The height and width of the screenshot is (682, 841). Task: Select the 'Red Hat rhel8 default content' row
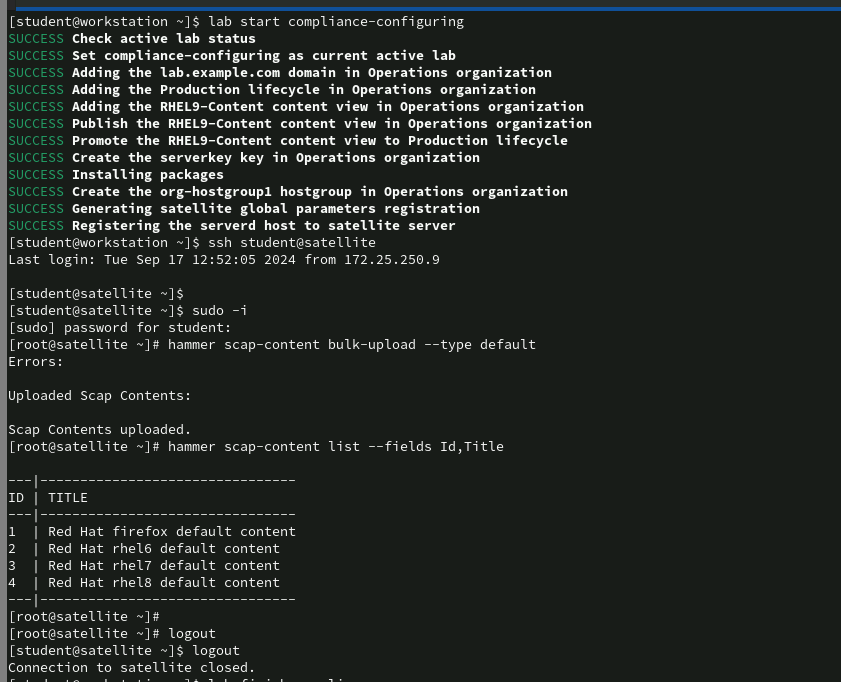tap(163, 582)
